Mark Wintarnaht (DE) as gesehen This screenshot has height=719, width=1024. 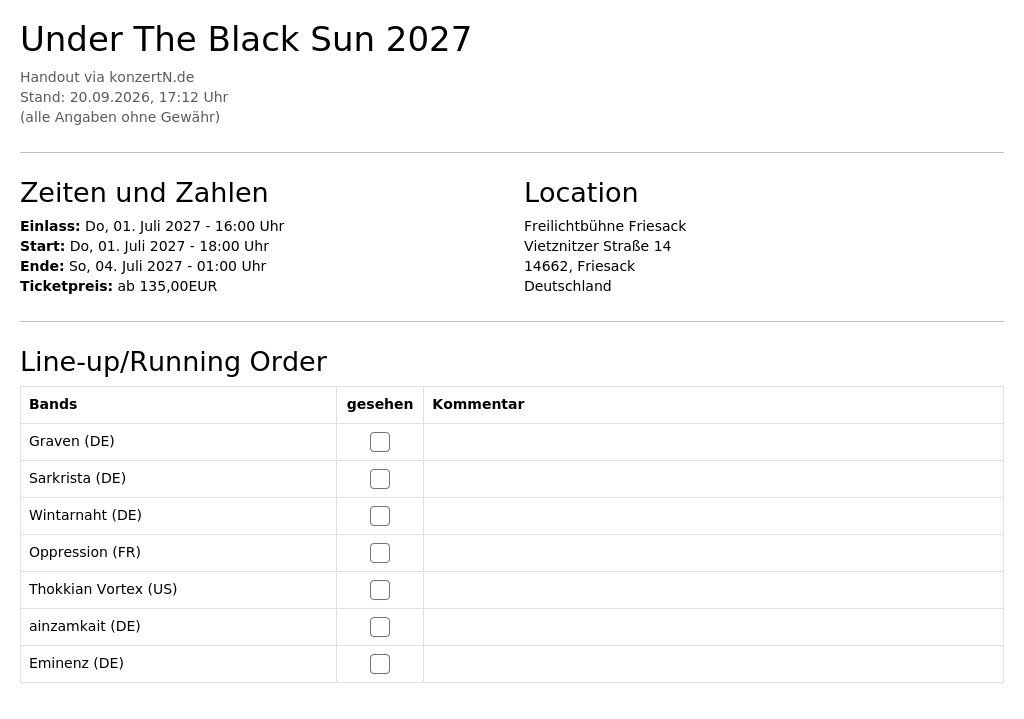pos(379,516)
